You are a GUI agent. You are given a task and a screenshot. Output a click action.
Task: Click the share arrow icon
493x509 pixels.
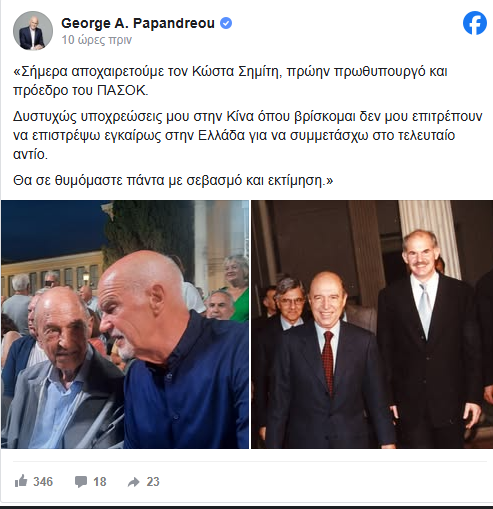[x=134, y=482]
